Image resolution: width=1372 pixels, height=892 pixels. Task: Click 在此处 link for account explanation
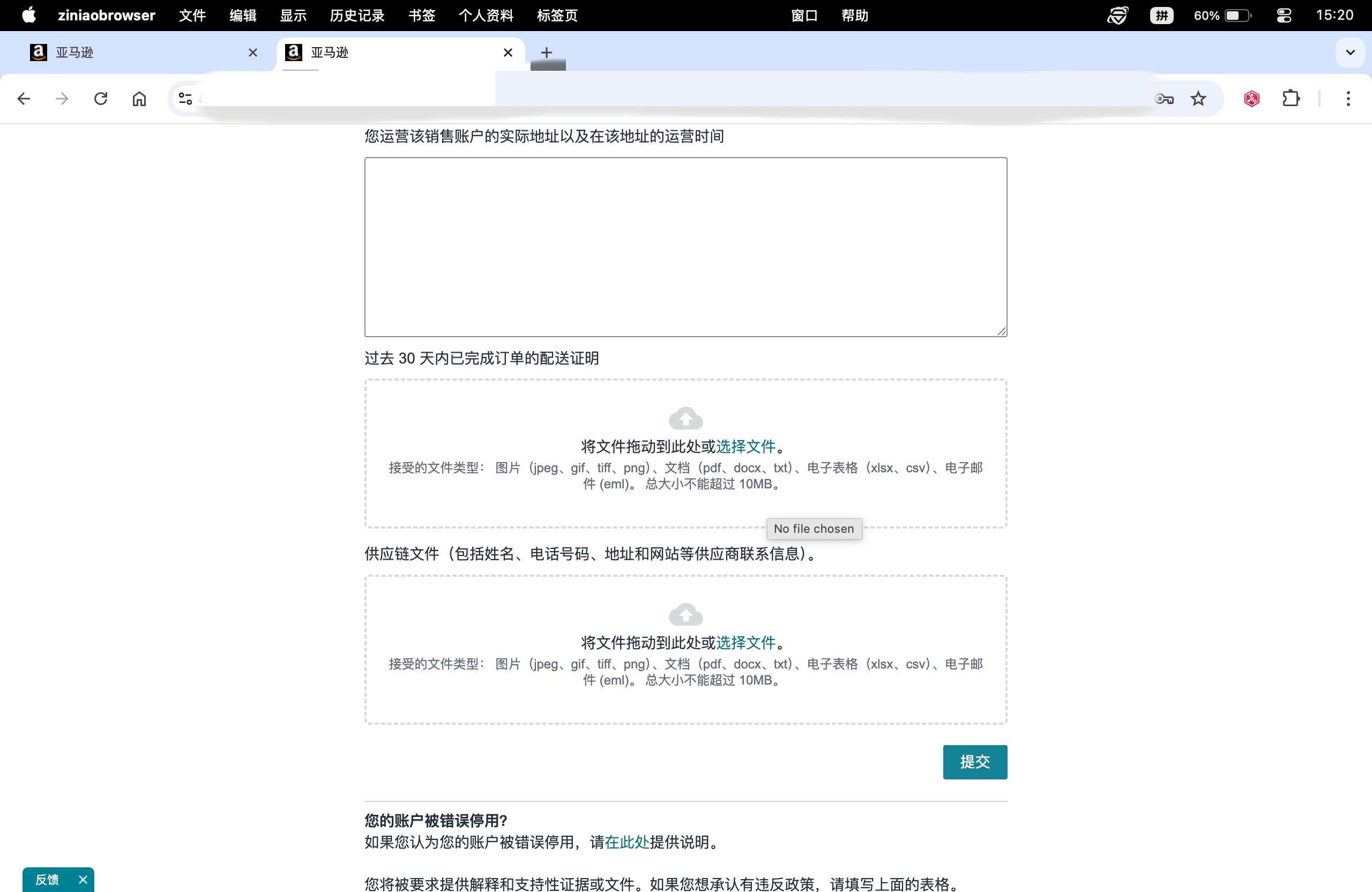(x=627, y=842)
